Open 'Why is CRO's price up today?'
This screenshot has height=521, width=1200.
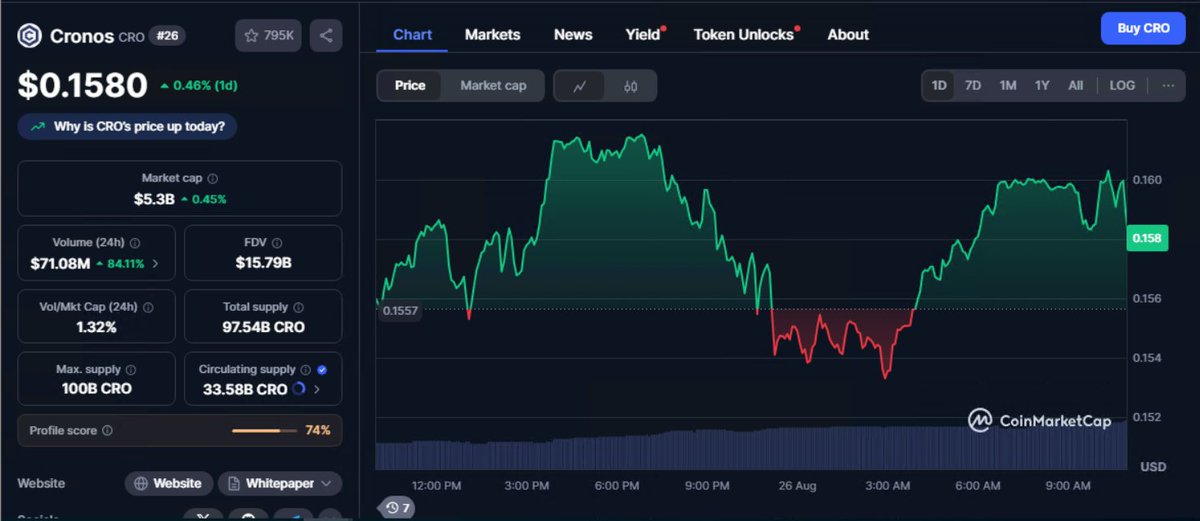[x=127, y=127]
